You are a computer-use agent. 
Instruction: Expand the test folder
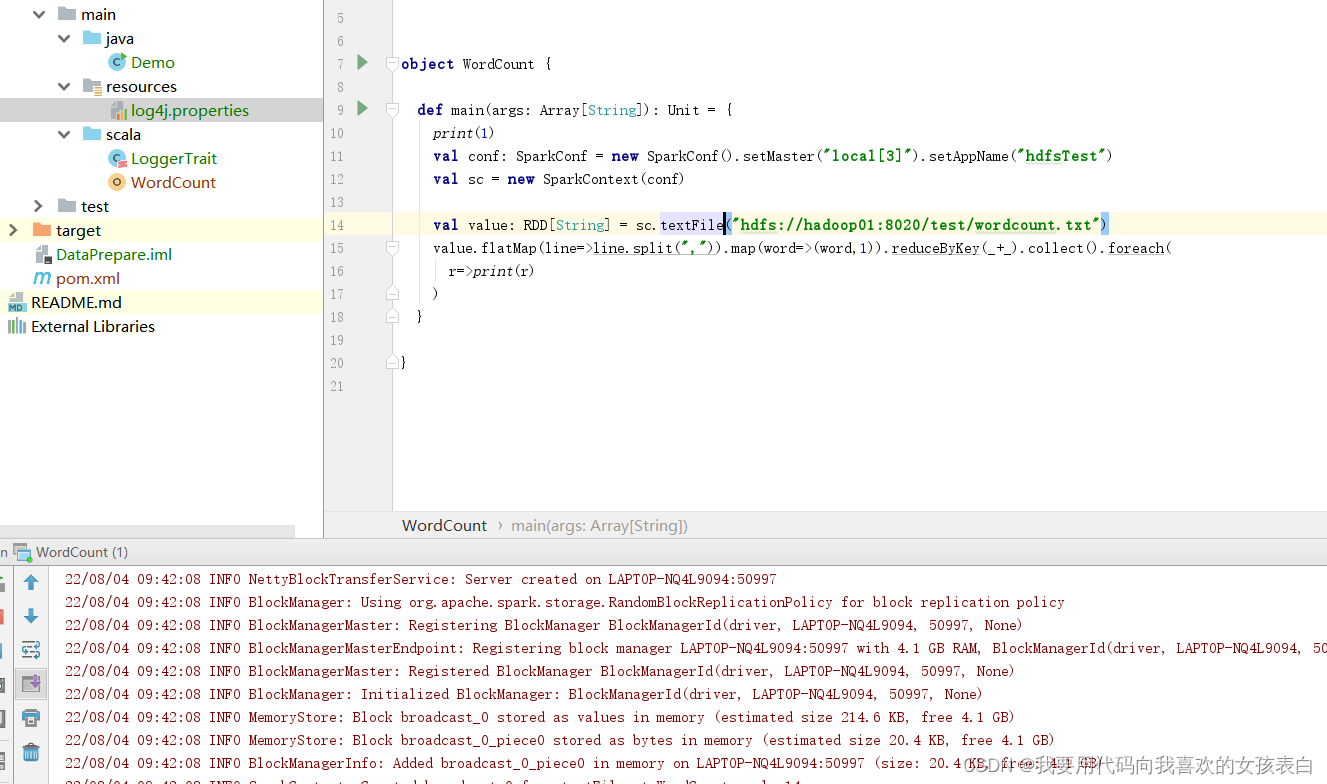click(x=39, y=206)
